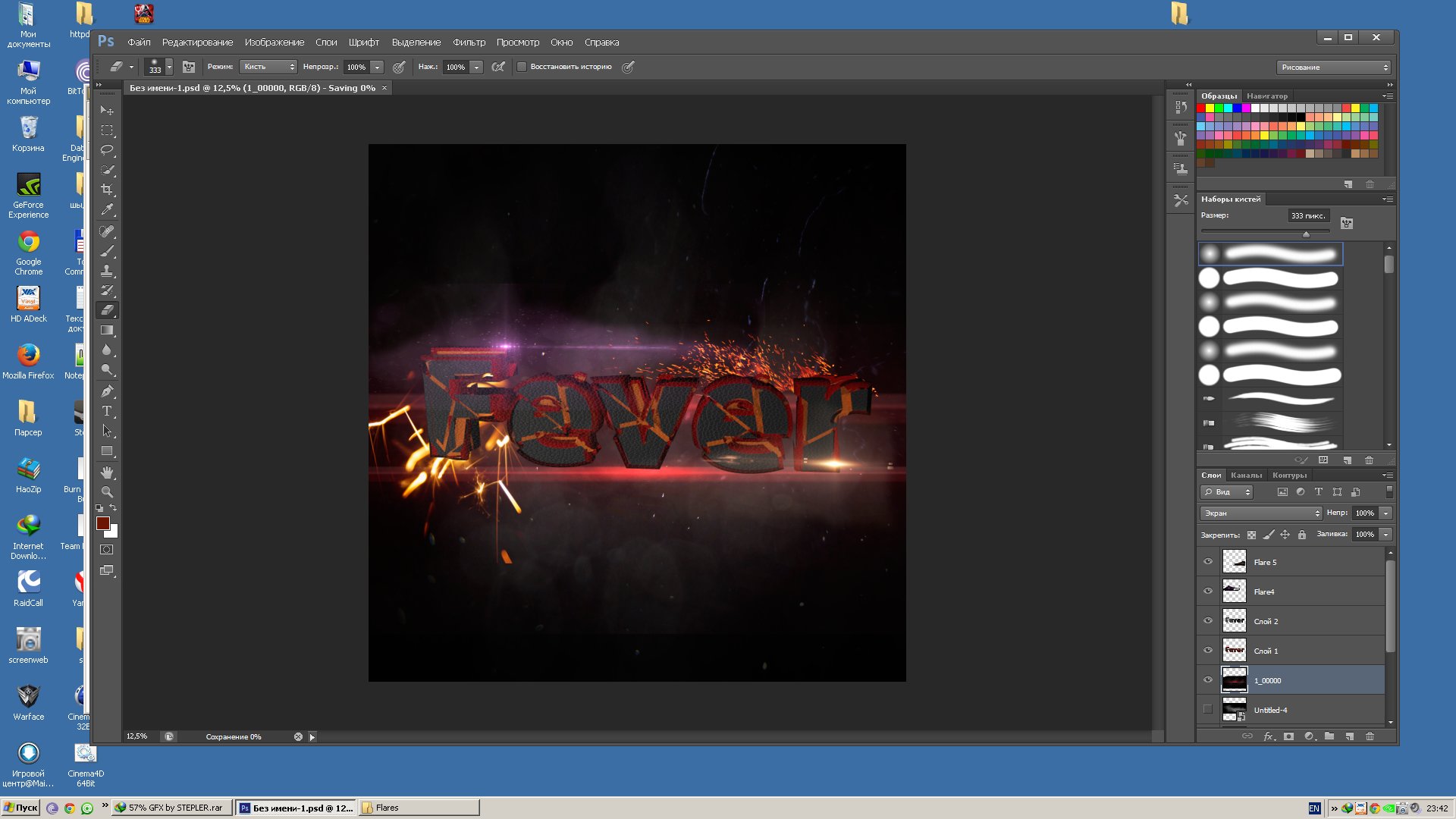Open the brush panel toggle in options bar
The image size is (1456, 819).
[189, 67]
